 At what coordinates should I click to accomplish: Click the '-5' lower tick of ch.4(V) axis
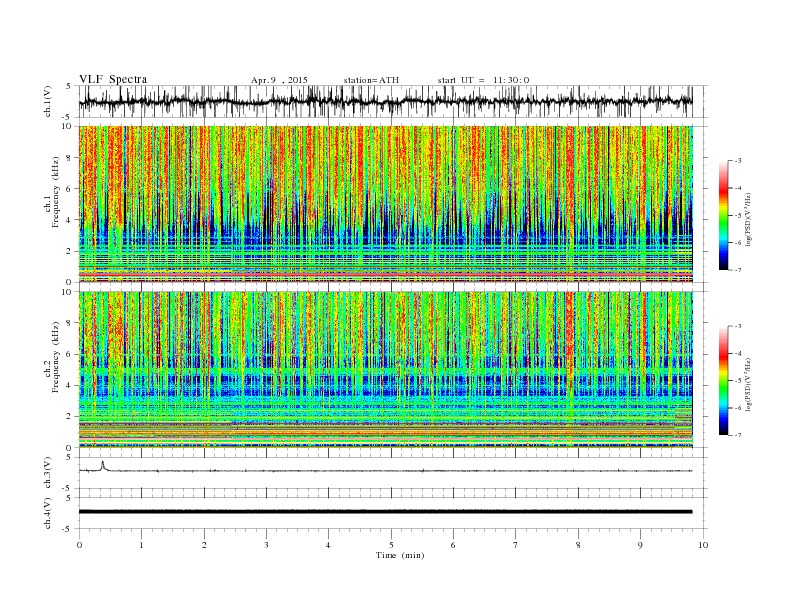click(x=68, y=529)
